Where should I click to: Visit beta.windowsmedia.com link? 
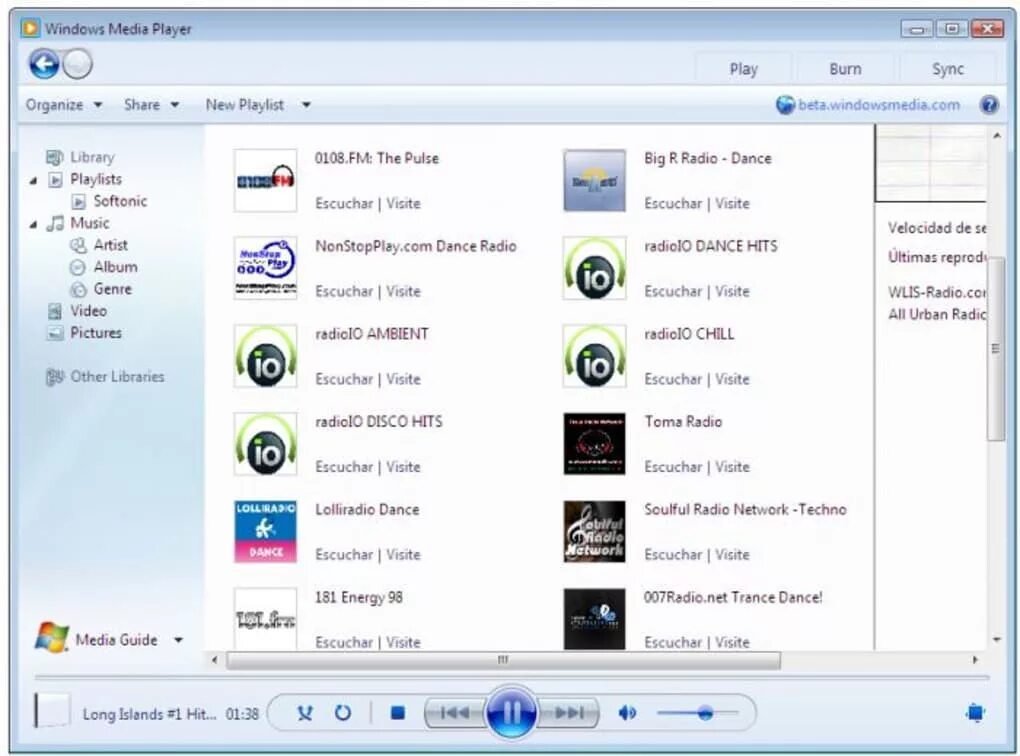(x=879, y=105)
